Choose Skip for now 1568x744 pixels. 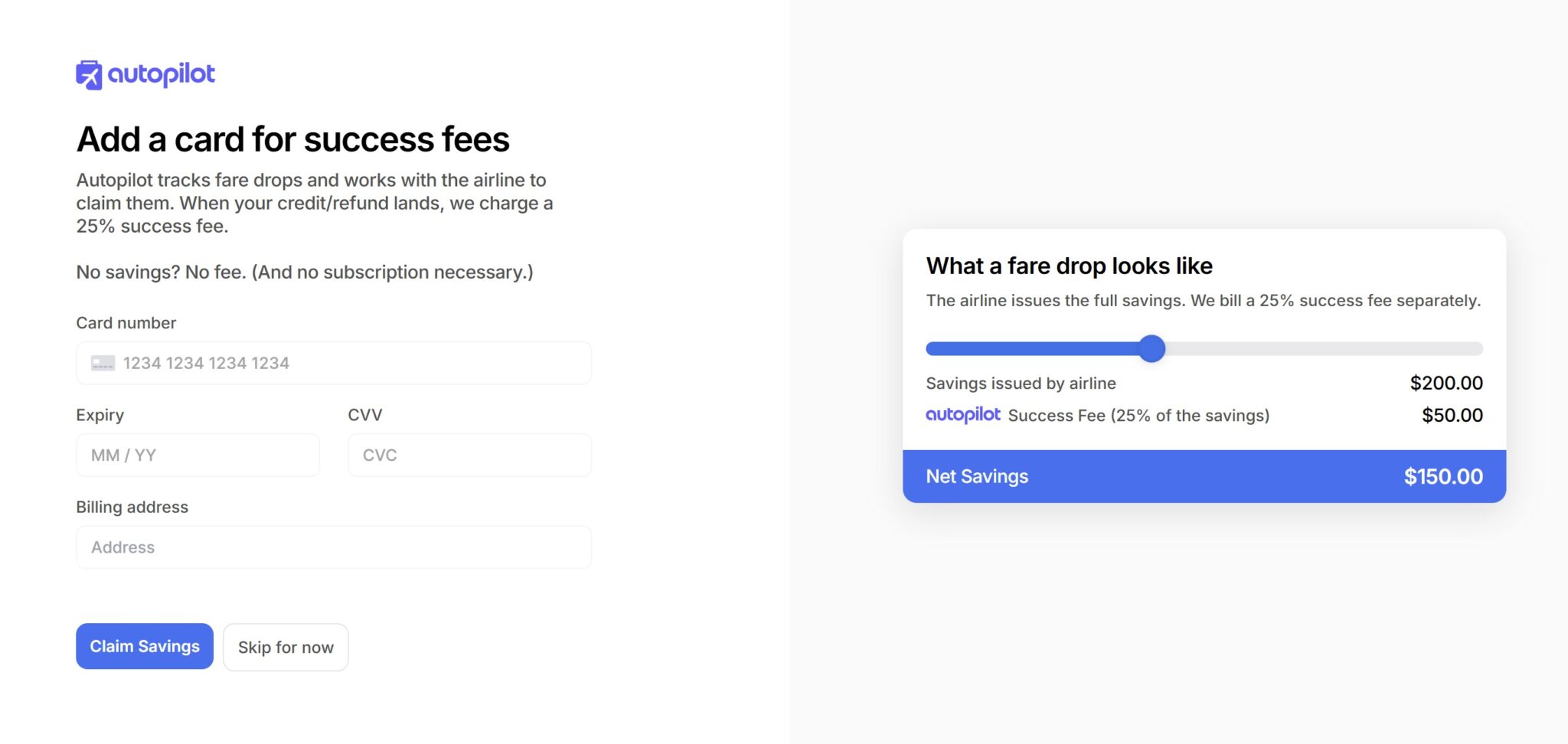point(286,648)
